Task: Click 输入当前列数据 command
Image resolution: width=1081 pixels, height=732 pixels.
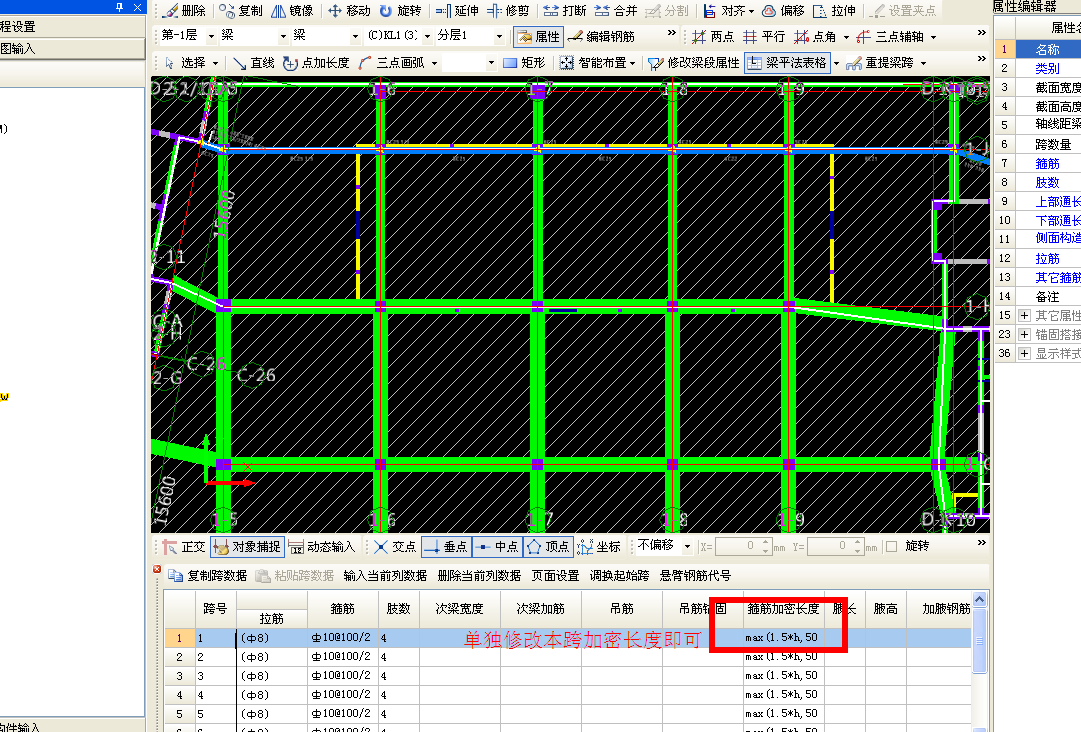Action: [x=385, y=576]
